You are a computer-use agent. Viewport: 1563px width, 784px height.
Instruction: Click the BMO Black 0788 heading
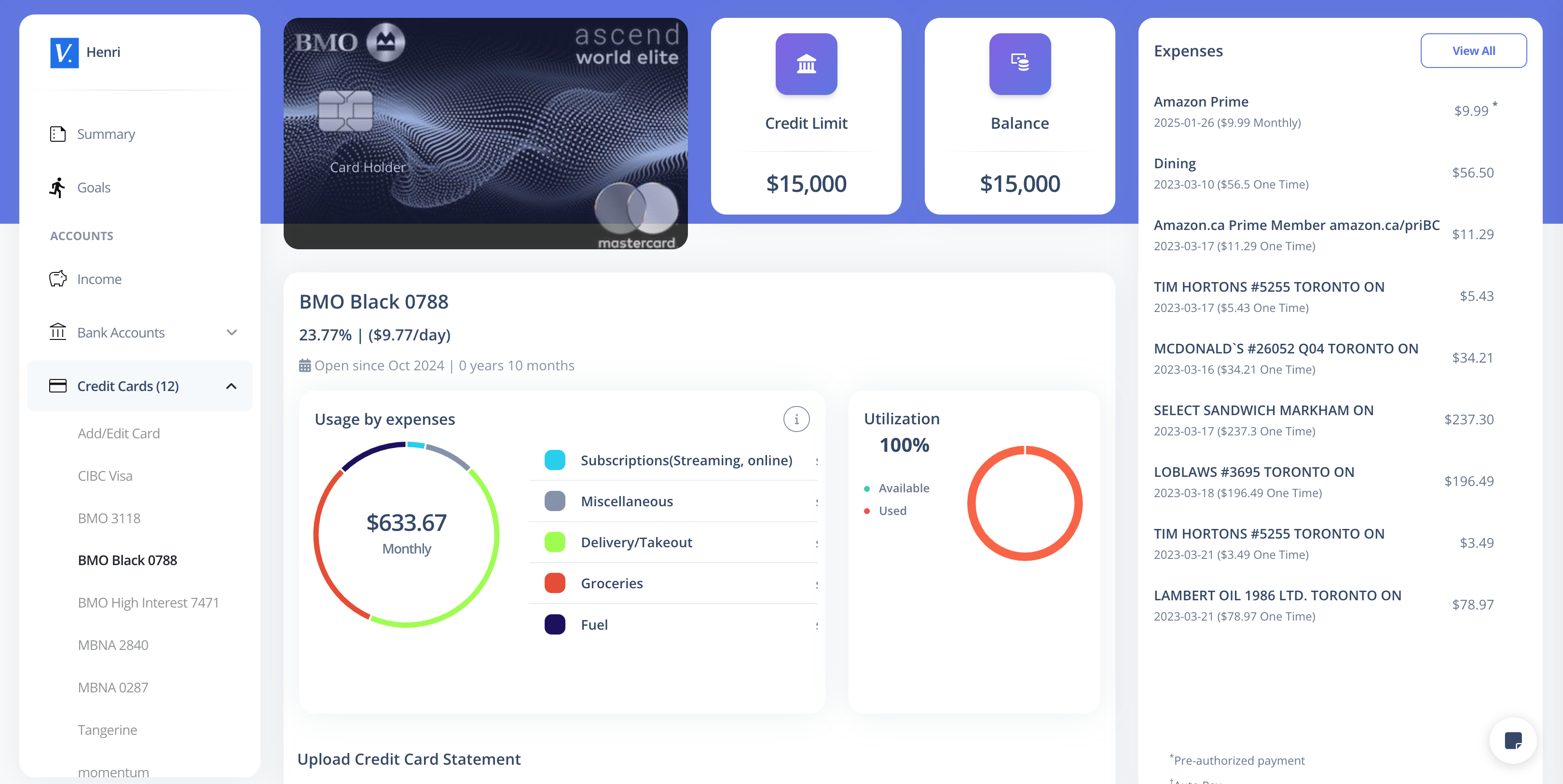tap(374, 301)
